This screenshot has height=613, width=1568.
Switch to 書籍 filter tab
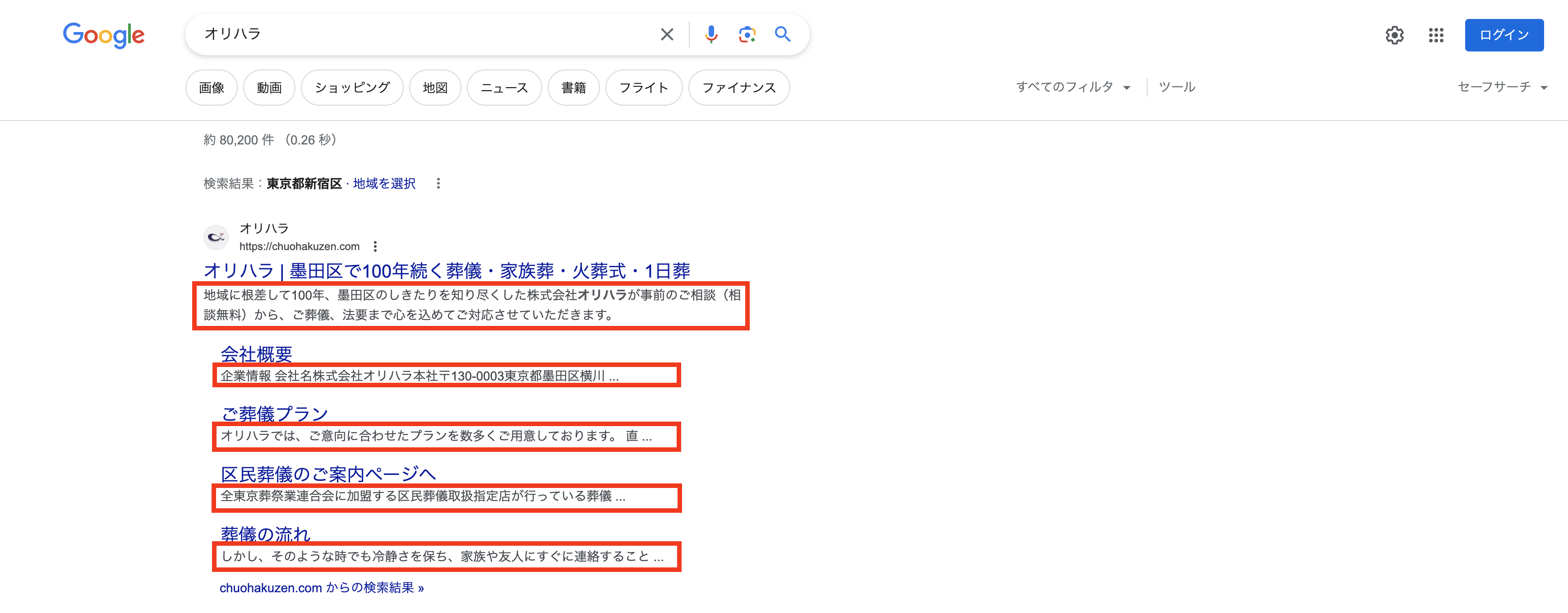[573, 88]
